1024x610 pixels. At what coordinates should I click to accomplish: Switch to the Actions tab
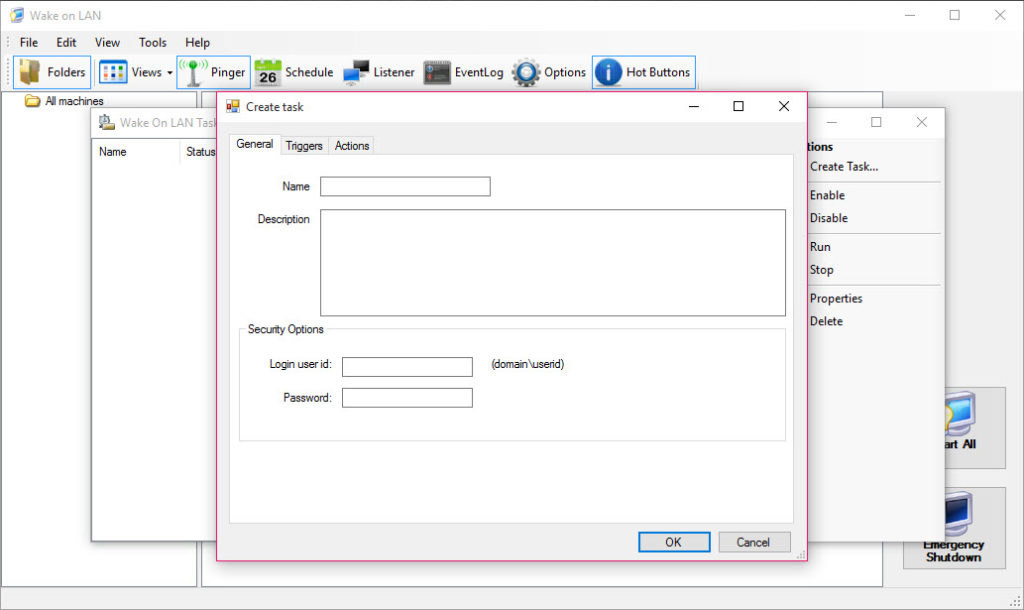tap(352, 146)
